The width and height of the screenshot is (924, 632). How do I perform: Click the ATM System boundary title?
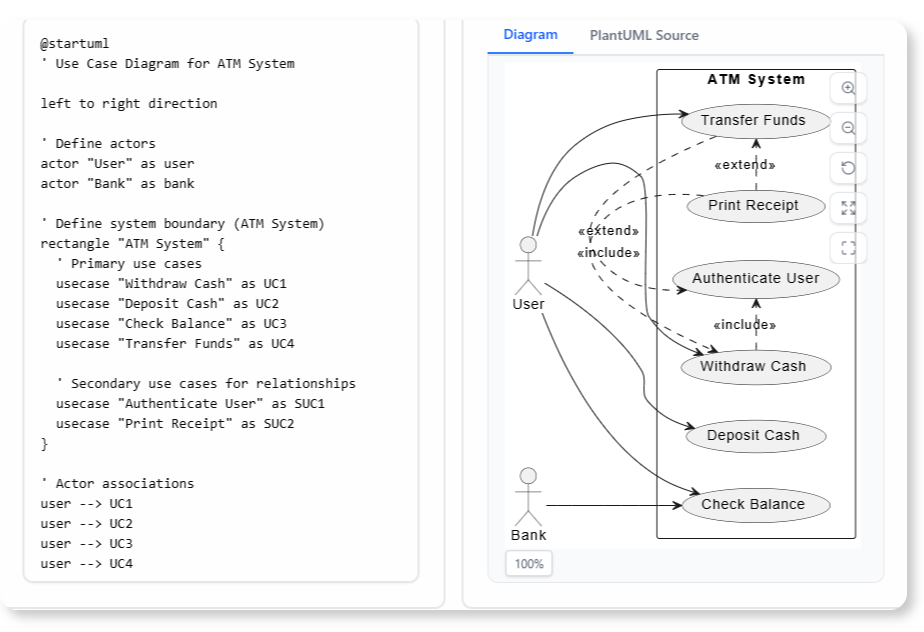(757, 79)
